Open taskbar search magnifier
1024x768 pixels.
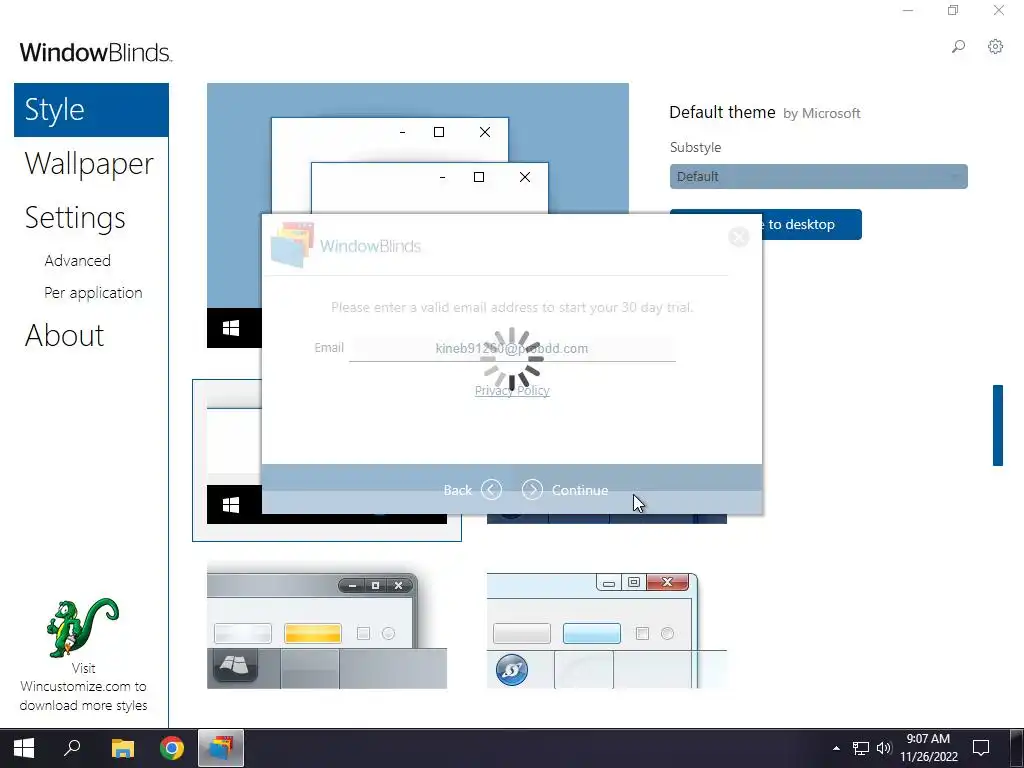point(72,748)
